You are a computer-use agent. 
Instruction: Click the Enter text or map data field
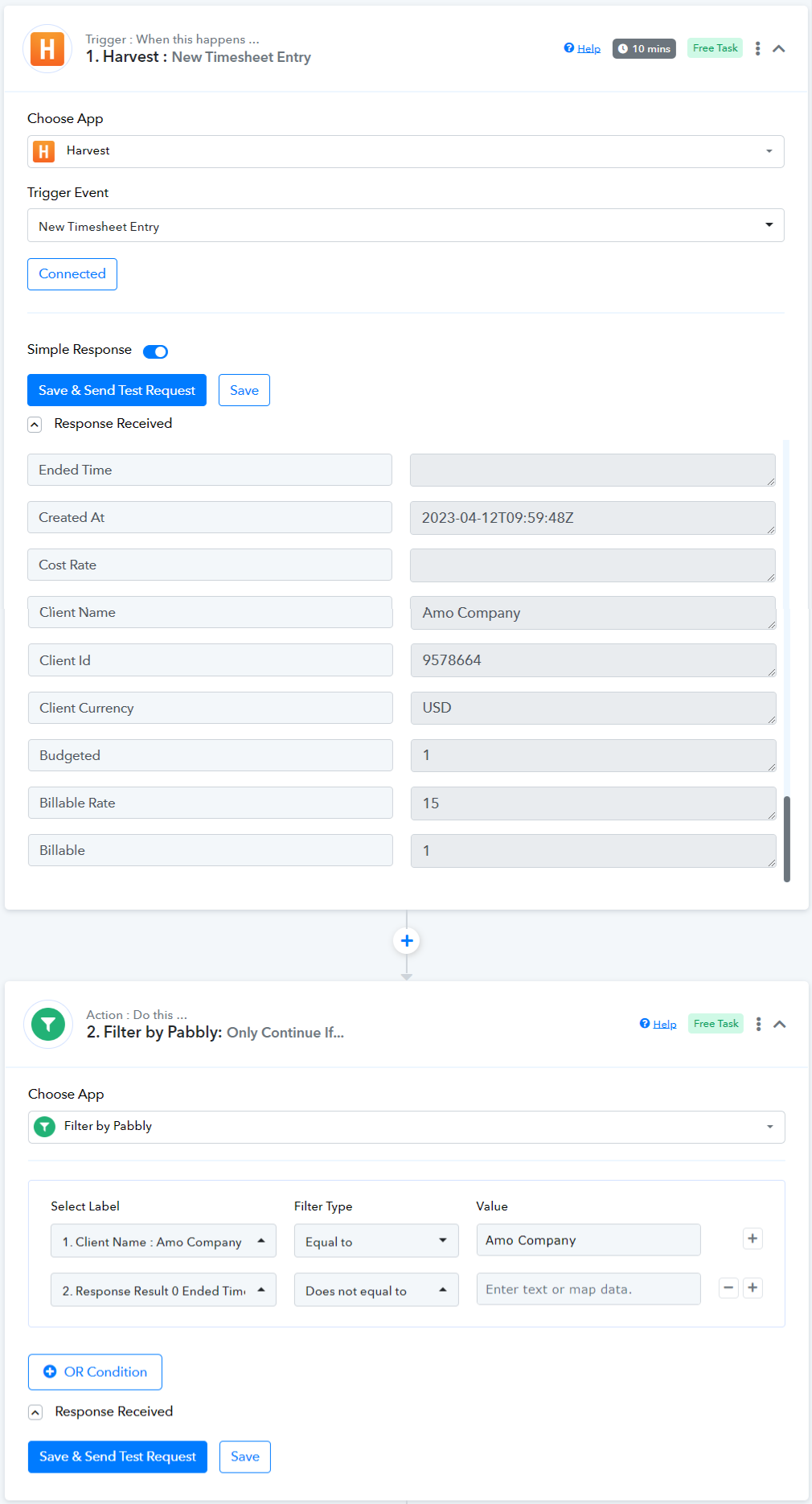click(588, 1289)
